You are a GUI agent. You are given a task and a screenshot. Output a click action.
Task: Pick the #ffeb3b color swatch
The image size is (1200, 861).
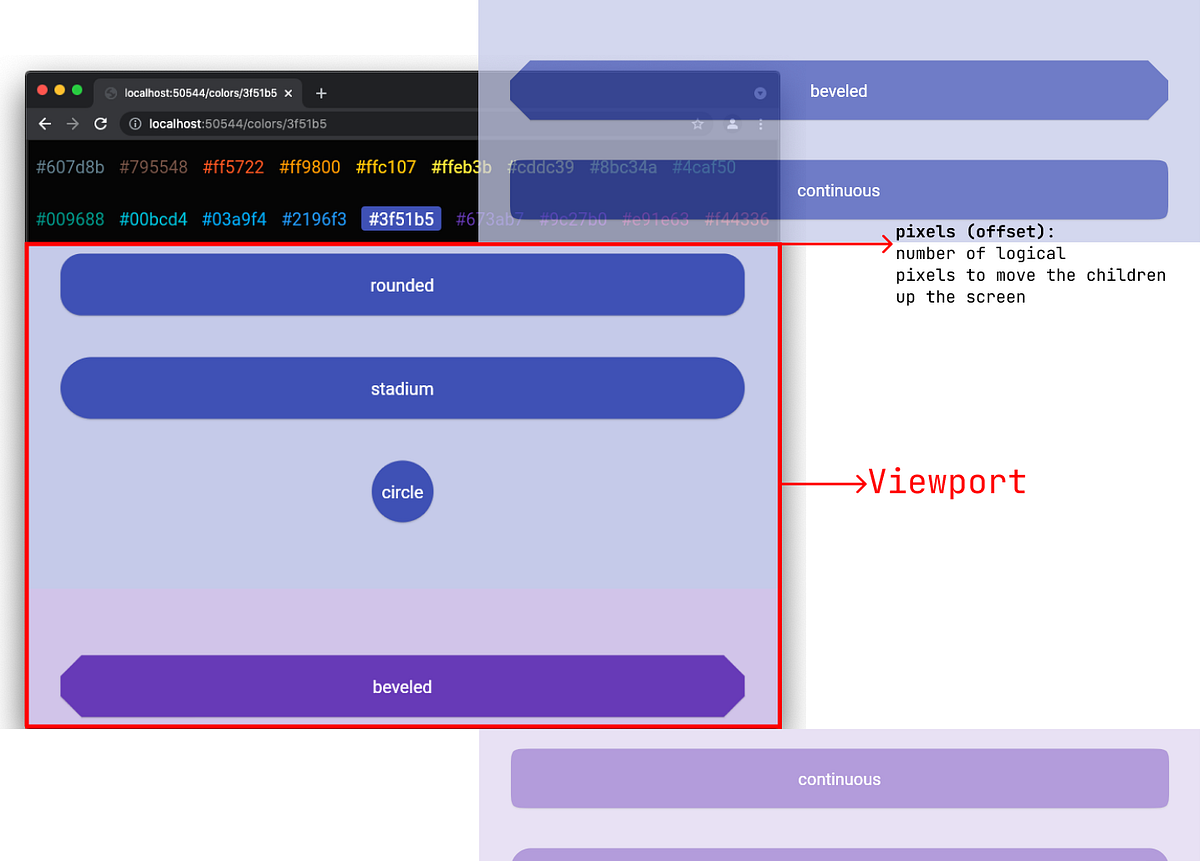pos(461,167)
